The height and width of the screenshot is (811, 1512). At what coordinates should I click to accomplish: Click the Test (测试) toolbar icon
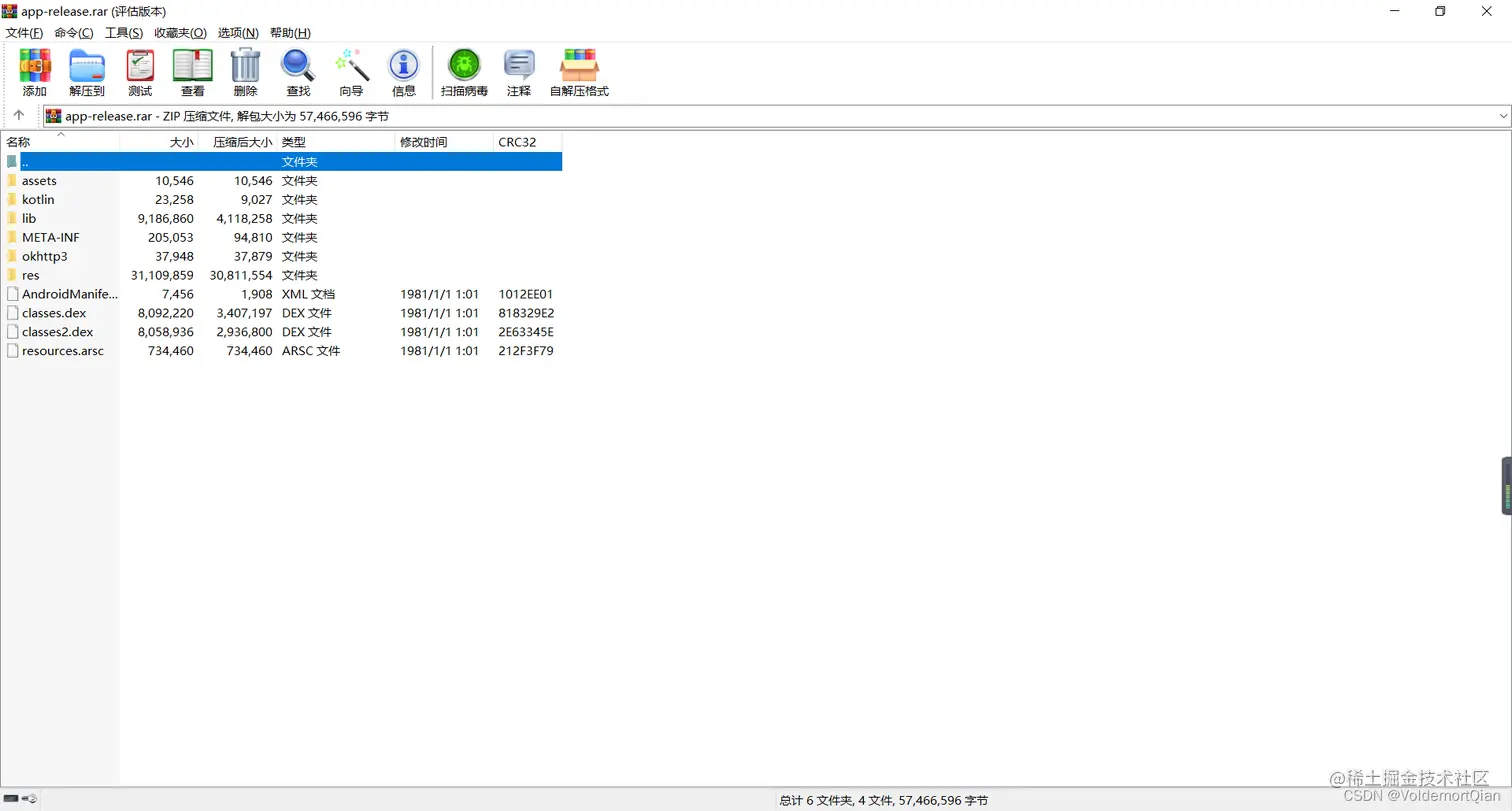point(140,66)
